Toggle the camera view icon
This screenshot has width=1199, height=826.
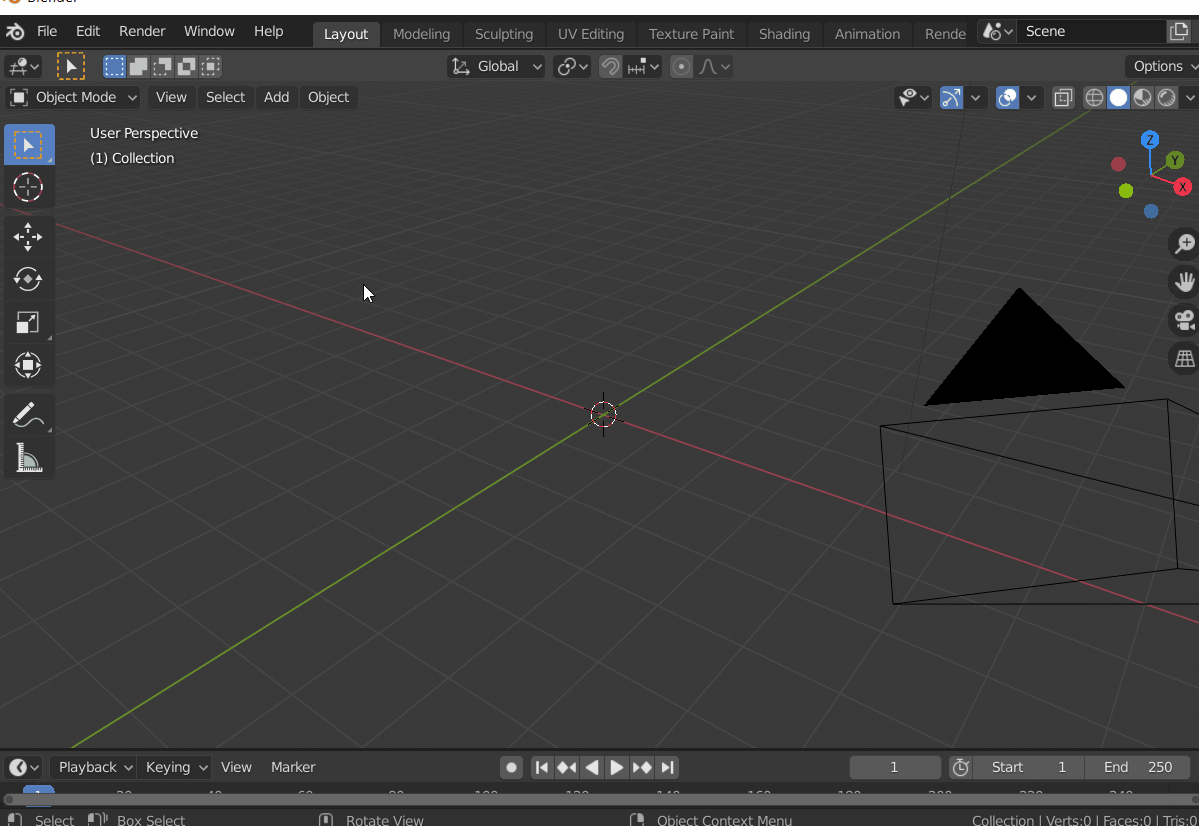pos(1184,320)
